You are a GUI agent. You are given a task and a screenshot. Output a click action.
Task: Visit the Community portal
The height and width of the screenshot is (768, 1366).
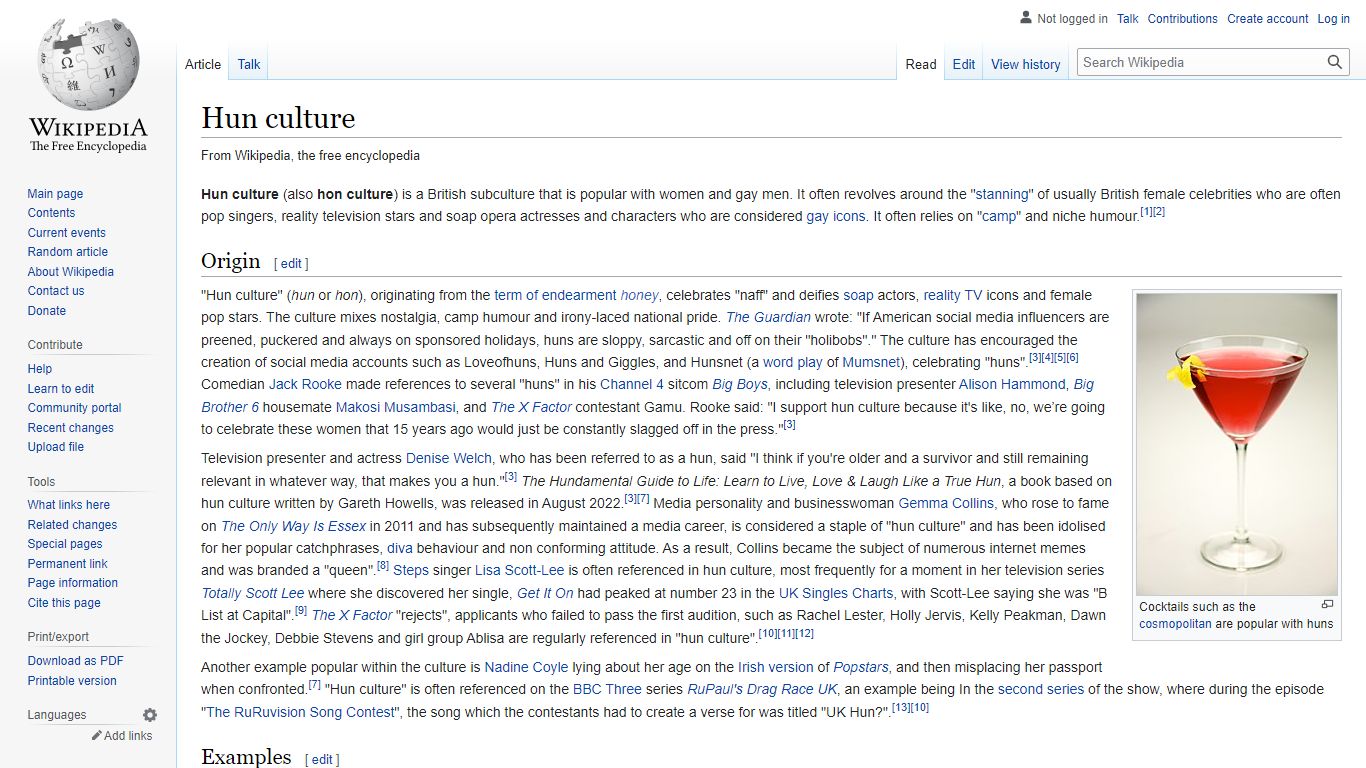point(74,408)
